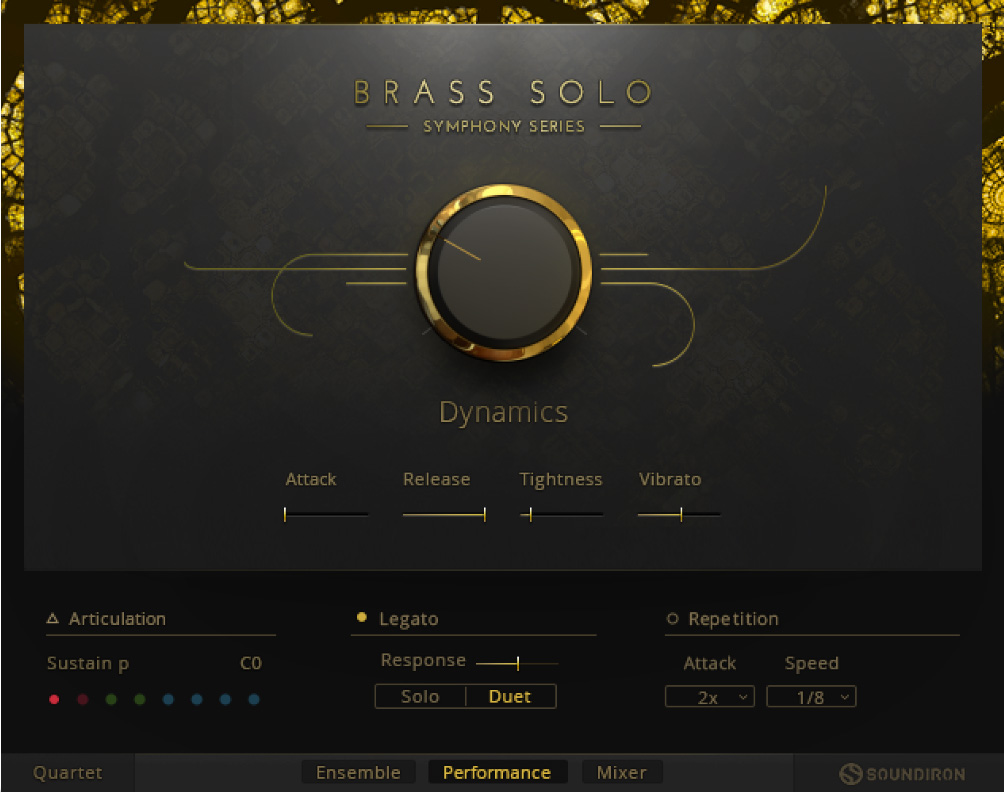The height and width of the screenshot is (792, 1004).
Task: Switch to the Ensemble tab
Action: [x=359, y=773]
